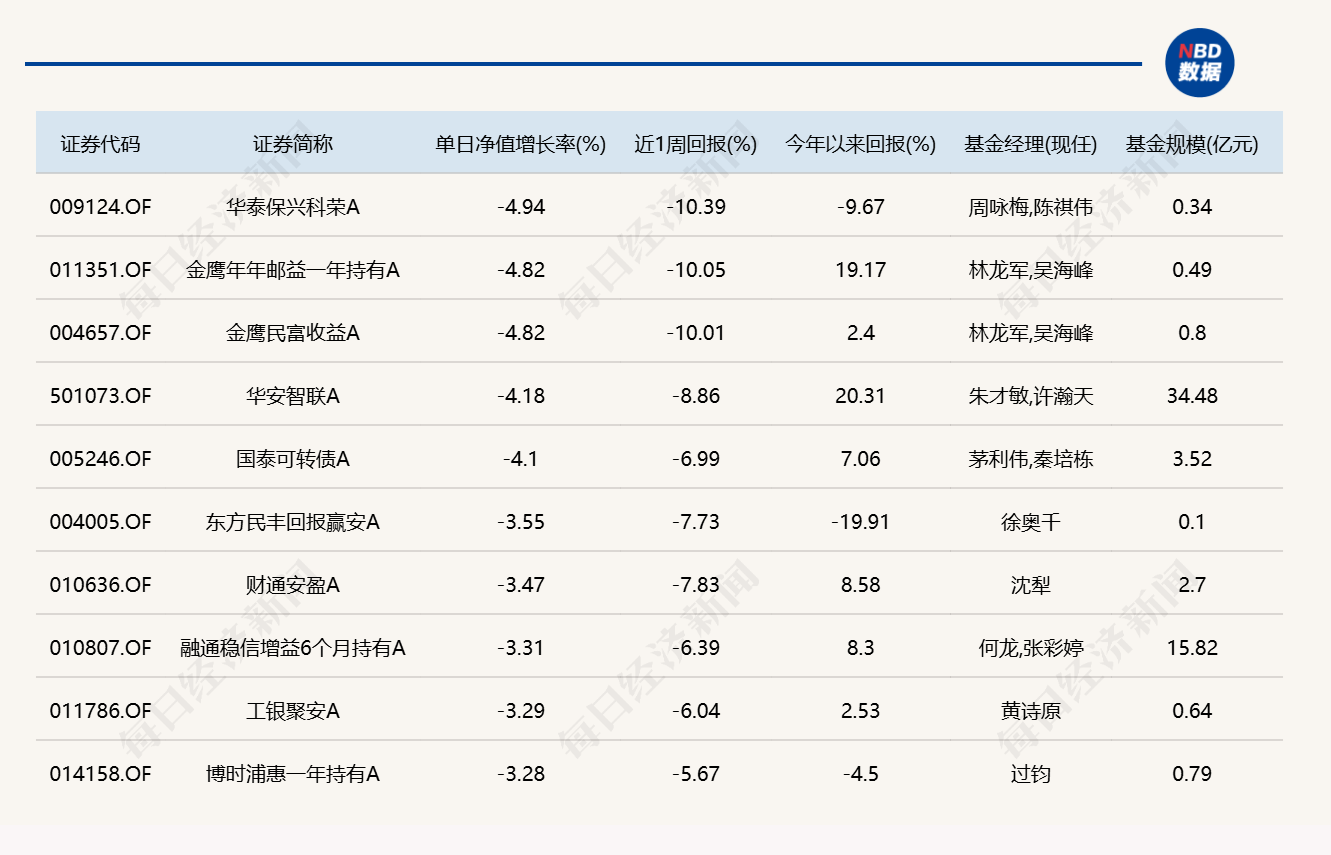This screenshot has width=1331, height=855.
Task: Click the -3.31 daily growth value
Action: point(521,648)
